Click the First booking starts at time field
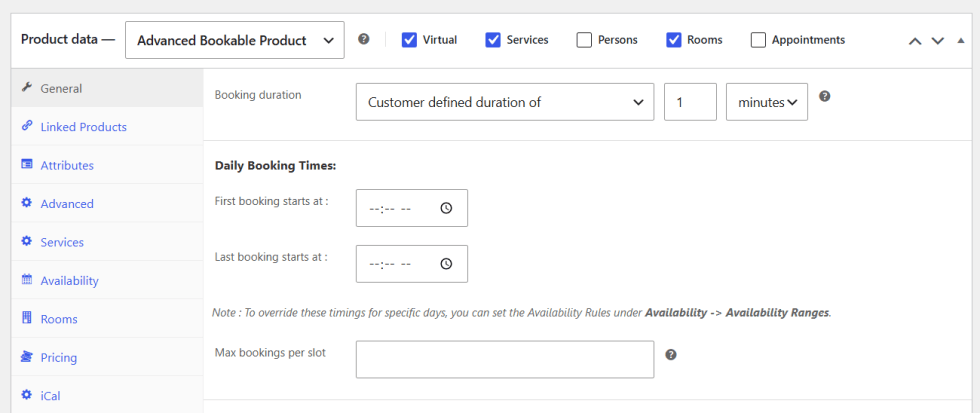The image size is (980, 413). tap(412, 208)
